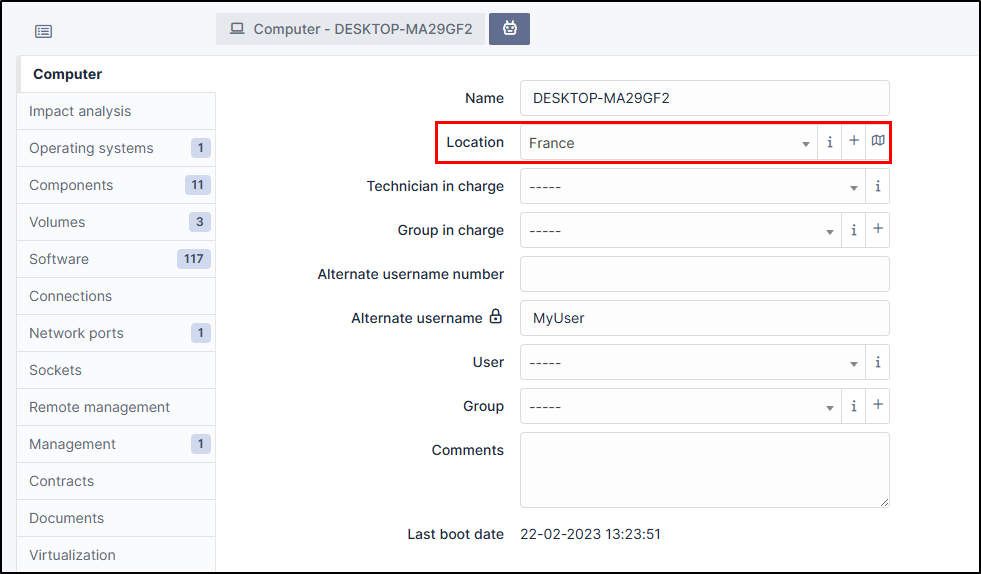The height and width of the screenshot is (574, 981).
Task: Expand the Technician in charge dropdown
Action: pos(692,187)
